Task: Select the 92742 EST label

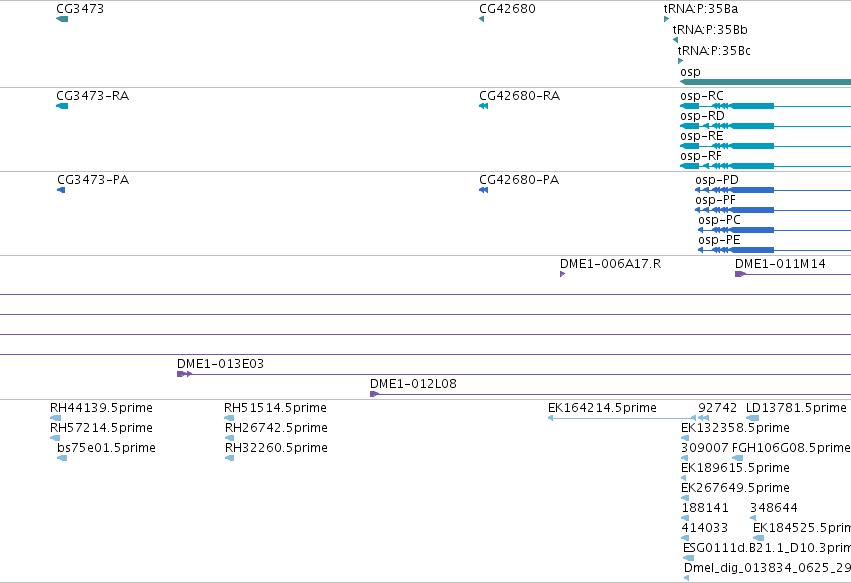Action: [717, 408]
